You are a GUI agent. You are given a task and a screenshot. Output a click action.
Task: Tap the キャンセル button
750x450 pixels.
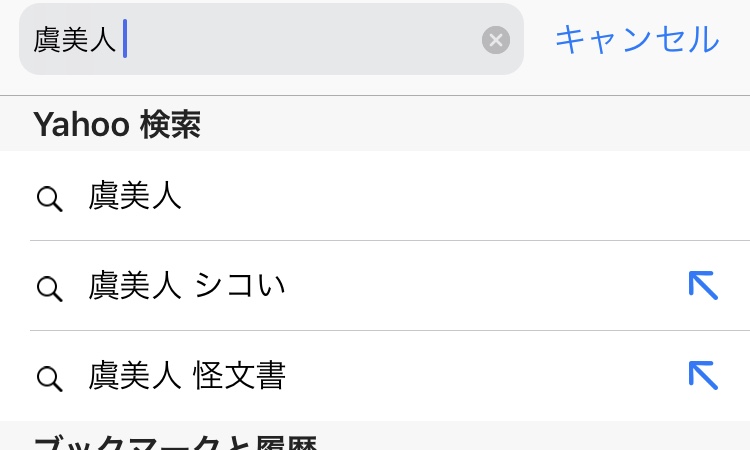point(636,40)
